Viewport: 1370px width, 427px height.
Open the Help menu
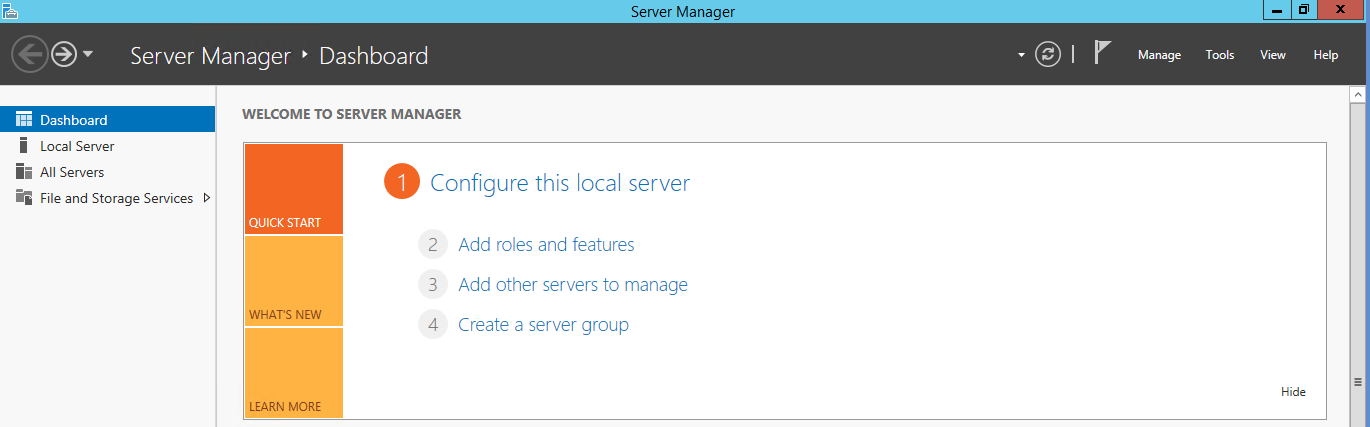[1325, 55]
